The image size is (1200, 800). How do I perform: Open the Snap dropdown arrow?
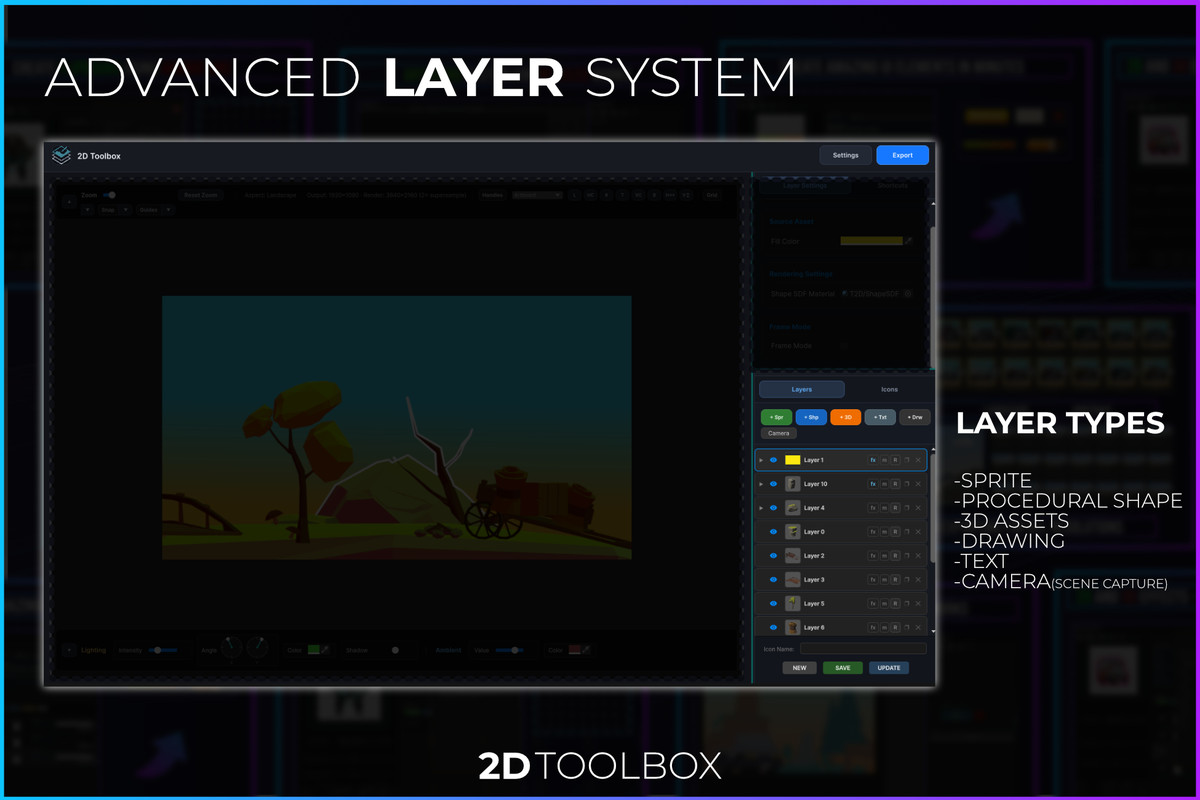[x=126, y=210]
